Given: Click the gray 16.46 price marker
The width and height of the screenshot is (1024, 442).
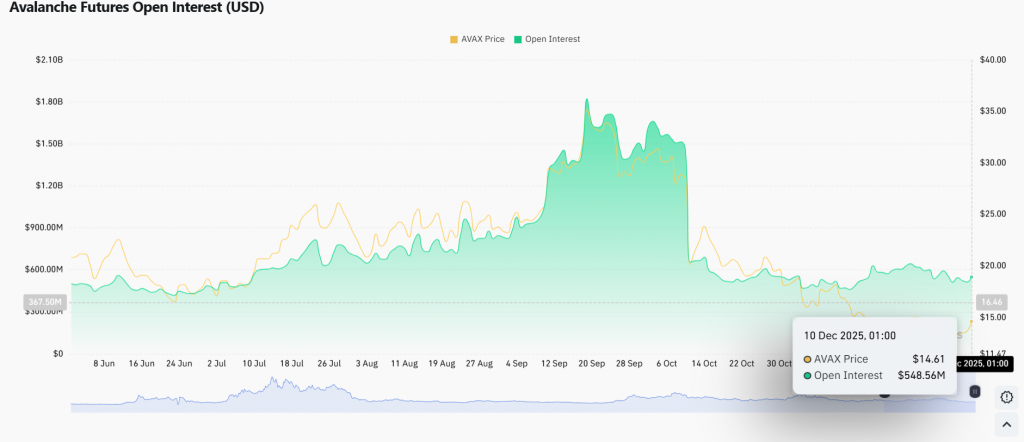Looking at the screenshot, I should [x=989, y=300].
